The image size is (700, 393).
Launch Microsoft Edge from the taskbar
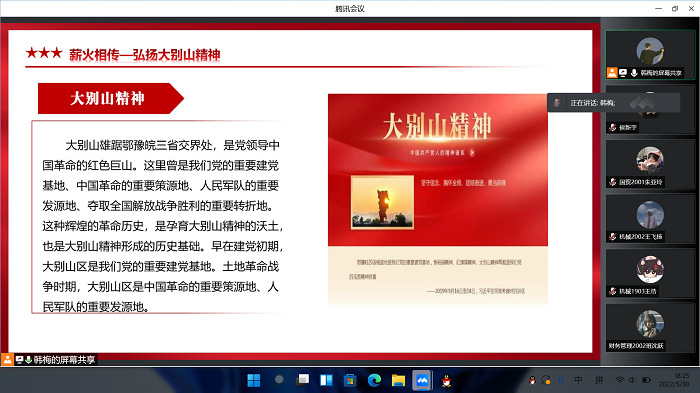(374, 380)
